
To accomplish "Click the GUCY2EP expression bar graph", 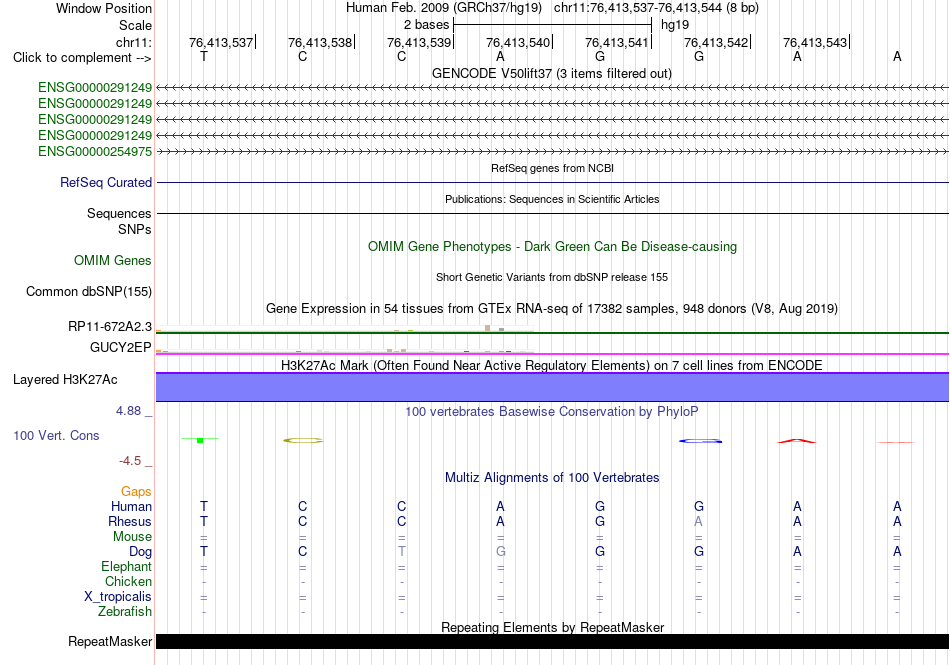I will pos(345,350).
